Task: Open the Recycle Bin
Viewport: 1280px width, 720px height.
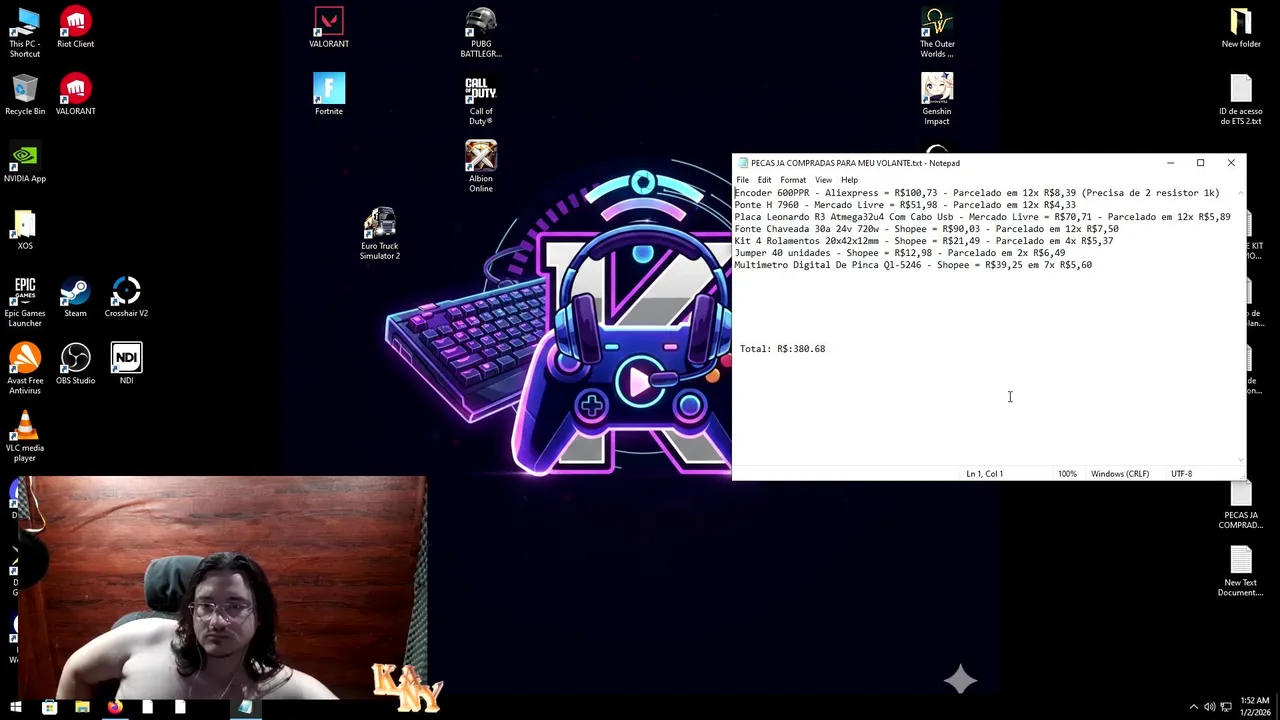Action: click(25, 95)
